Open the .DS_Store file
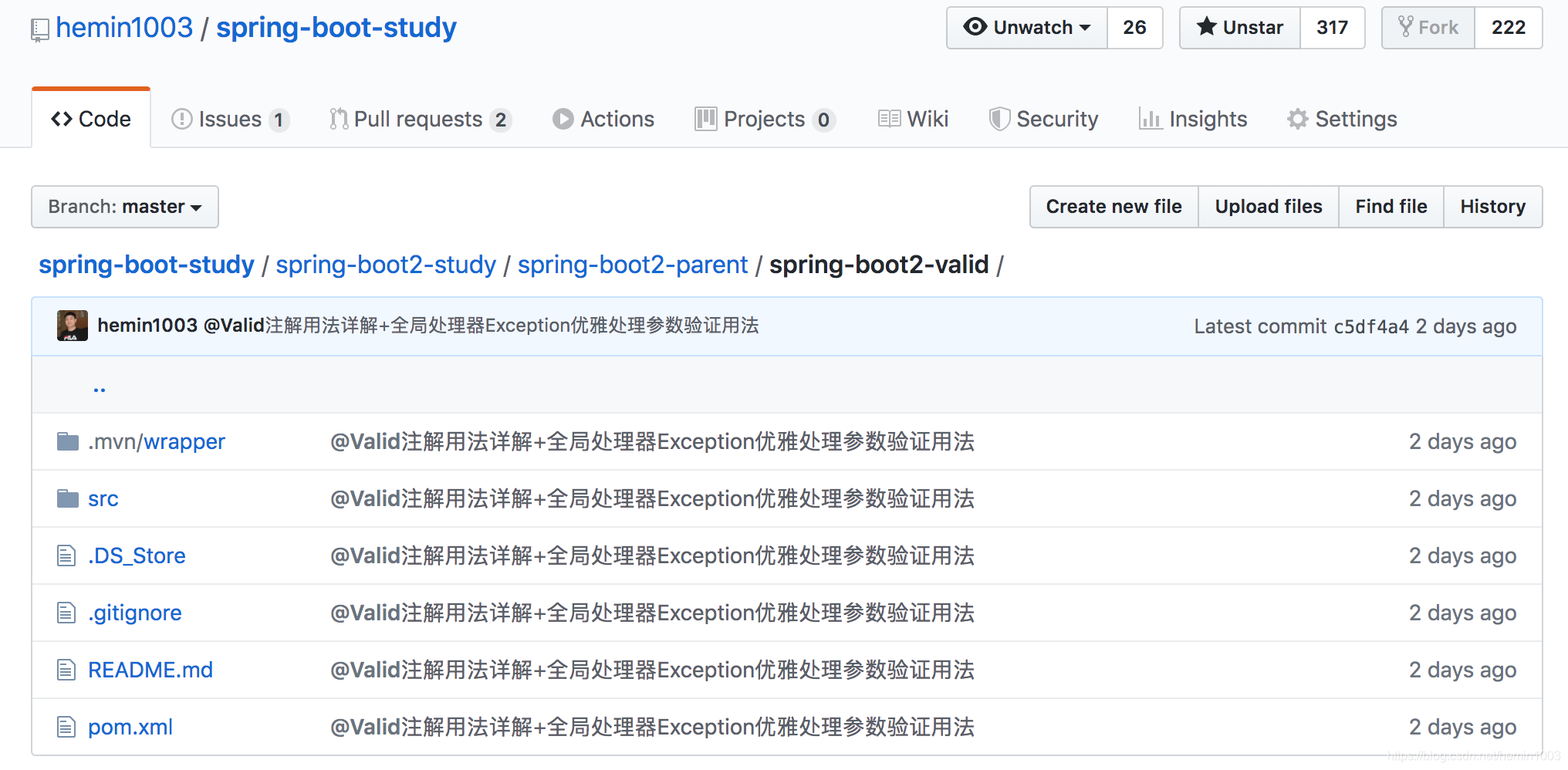Viewport: 1568px width, 770px height. click(137, 556)
